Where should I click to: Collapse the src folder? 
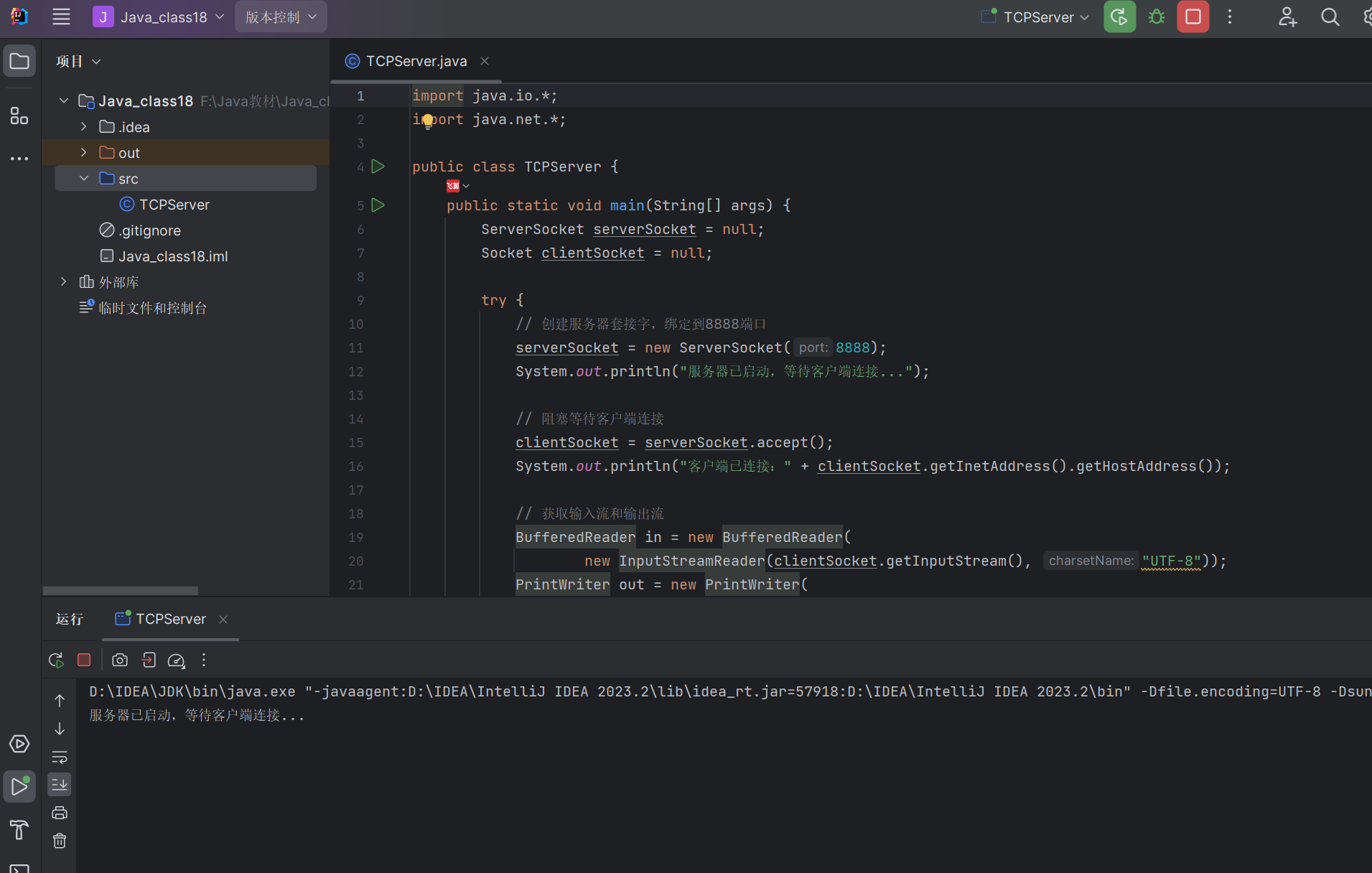[x=84, y=178]
